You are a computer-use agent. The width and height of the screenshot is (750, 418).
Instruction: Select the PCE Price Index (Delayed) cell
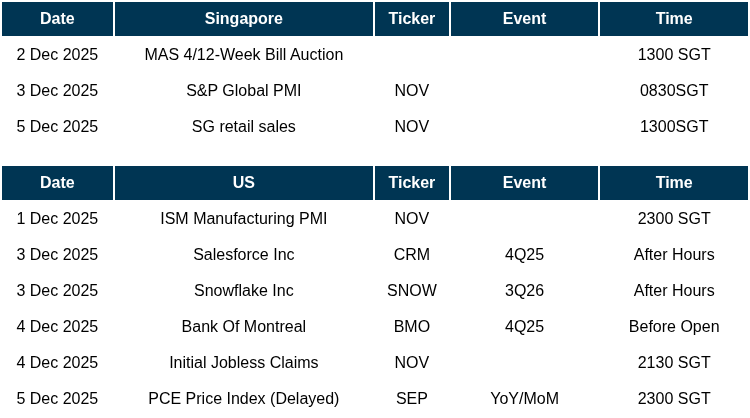point(243,399)
